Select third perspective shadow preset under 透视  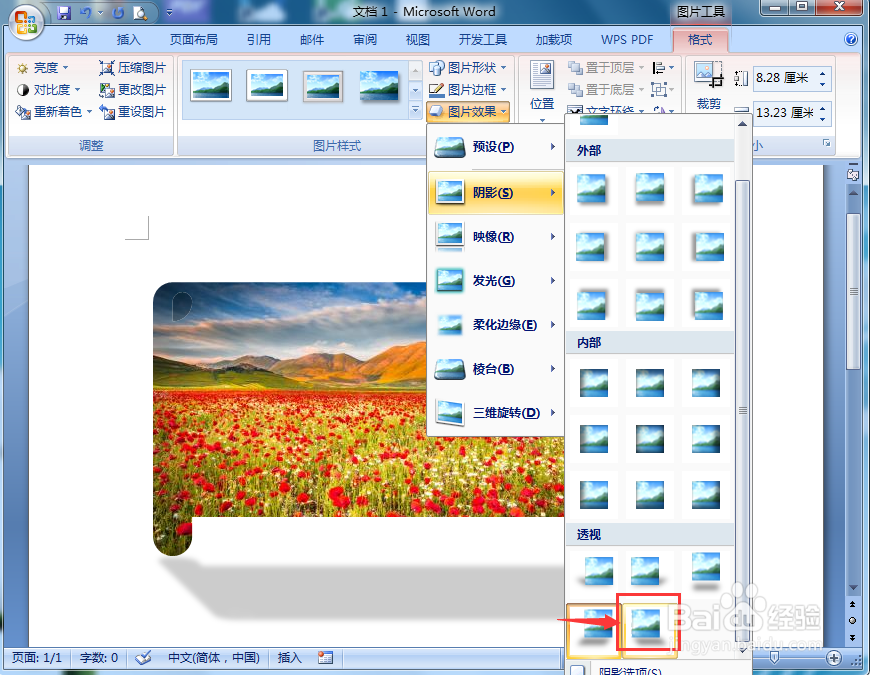(706, 570)
